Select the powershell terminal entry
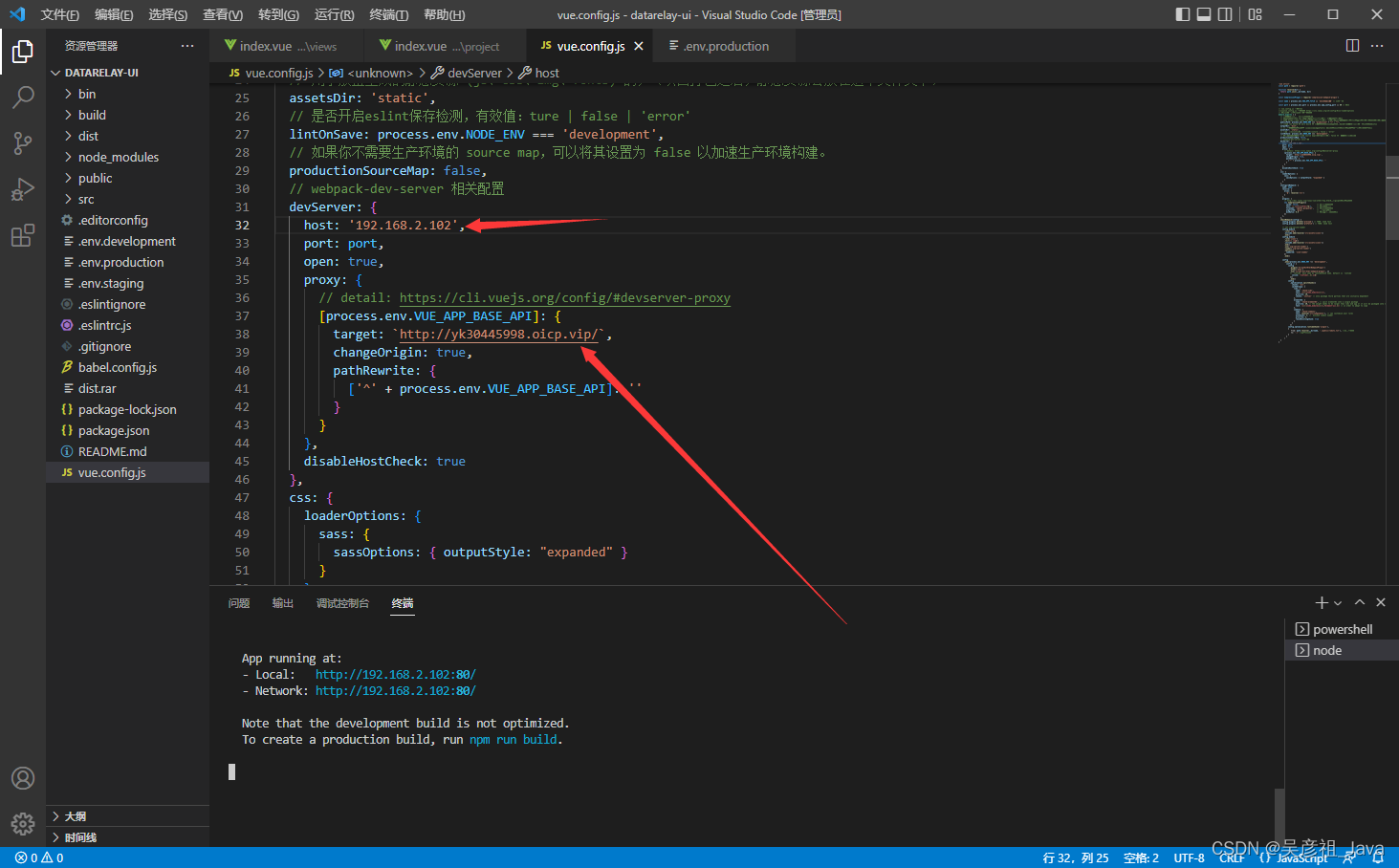Screen dimensions: 1399x868 pos(1342,629)
